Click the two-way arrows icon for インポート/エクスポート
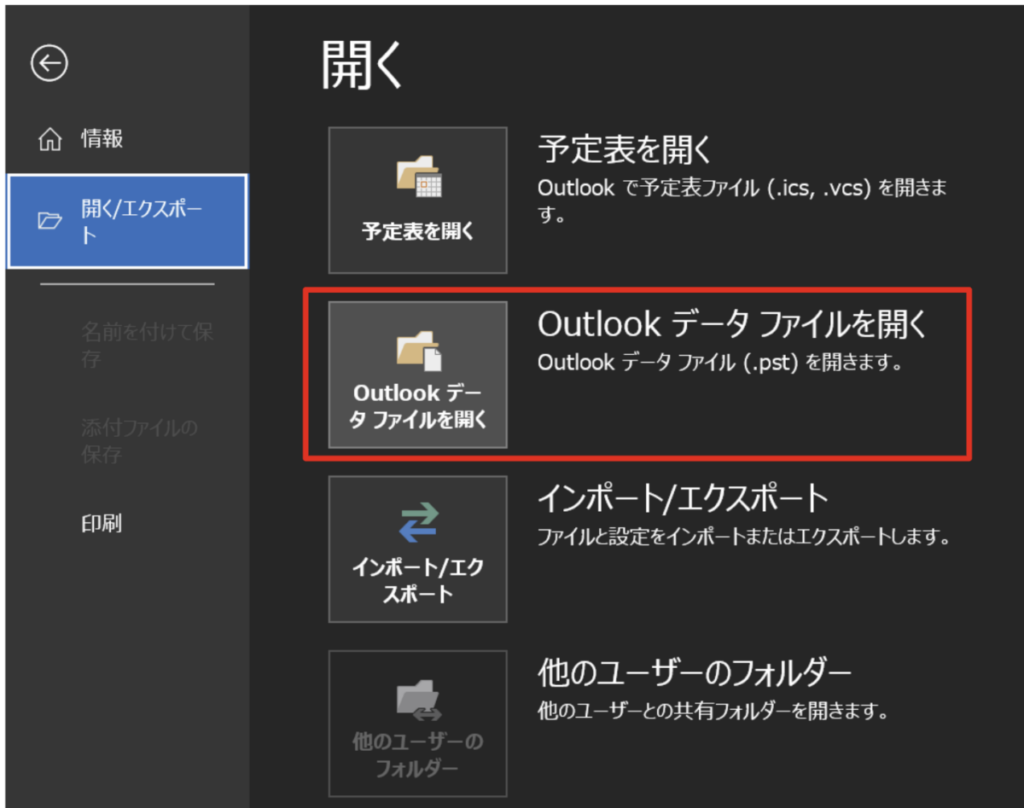The height and width of the screenshot is (808, 1024). [x=418, y=524]
